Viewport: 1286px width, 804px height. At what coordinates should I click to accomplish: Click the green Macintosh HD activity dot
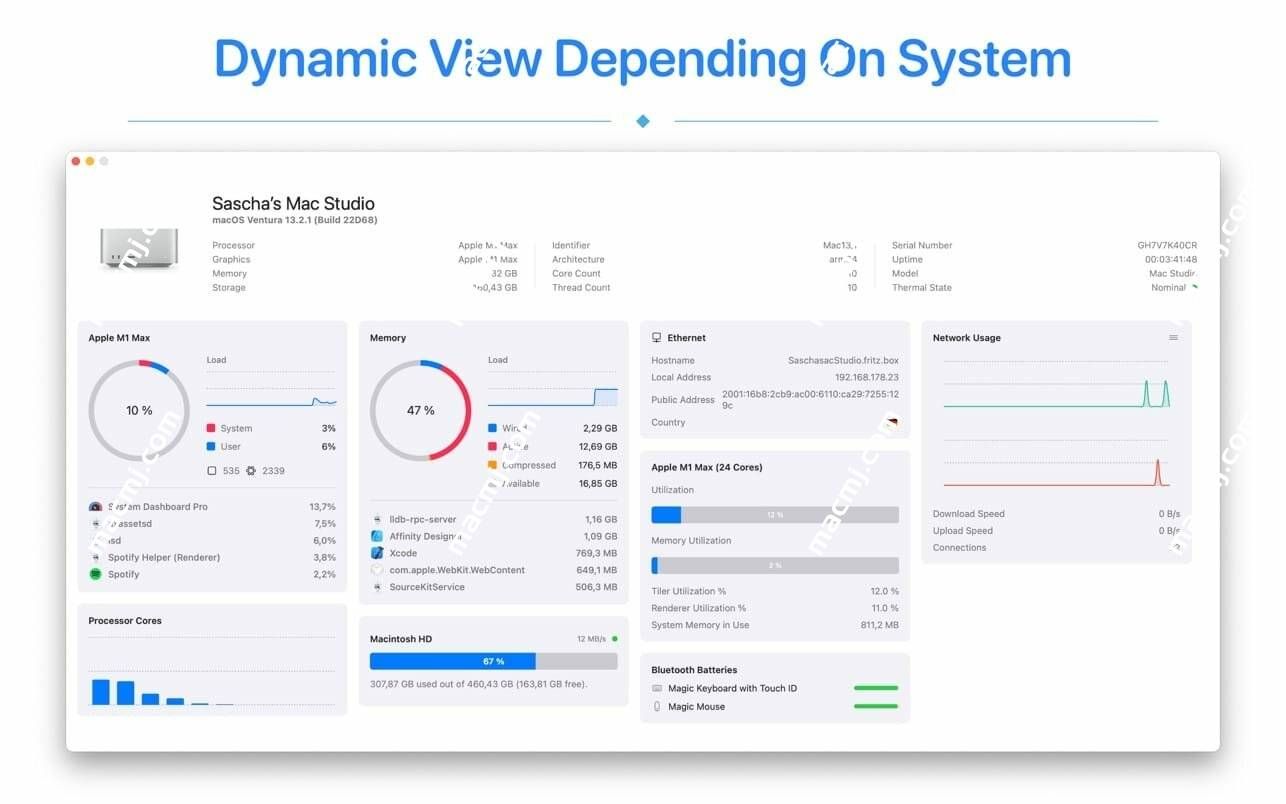click(x=614, y=639)
